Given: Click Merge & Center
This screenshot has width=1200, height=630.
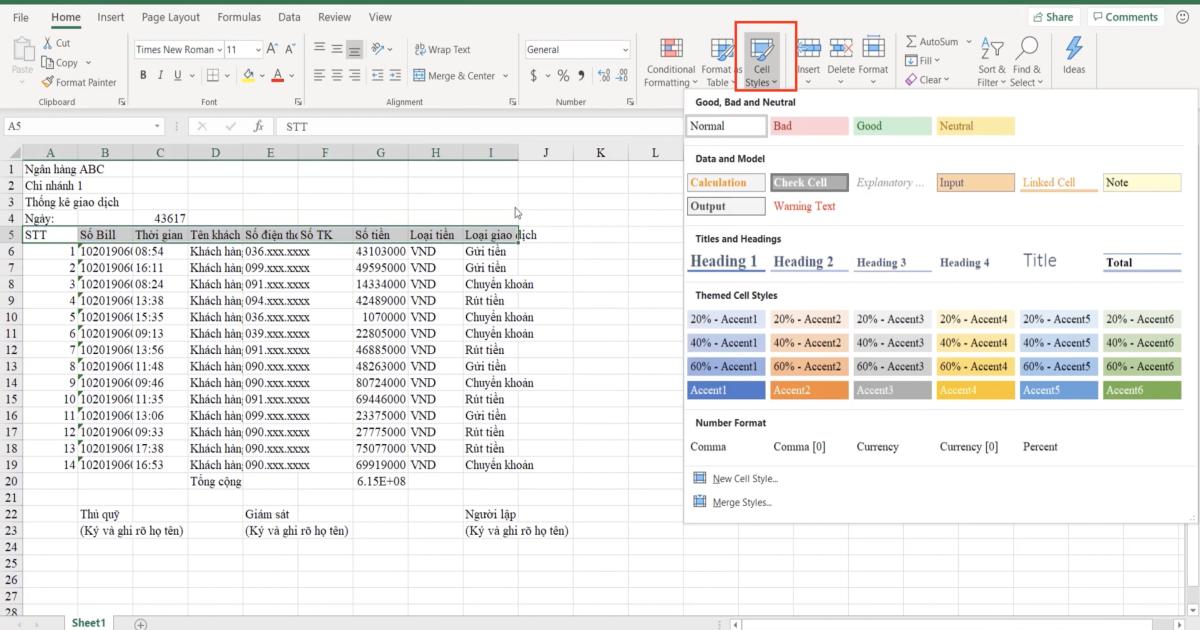Looking at the screenshot, I should pyautogui.click(x=455, y=75).
